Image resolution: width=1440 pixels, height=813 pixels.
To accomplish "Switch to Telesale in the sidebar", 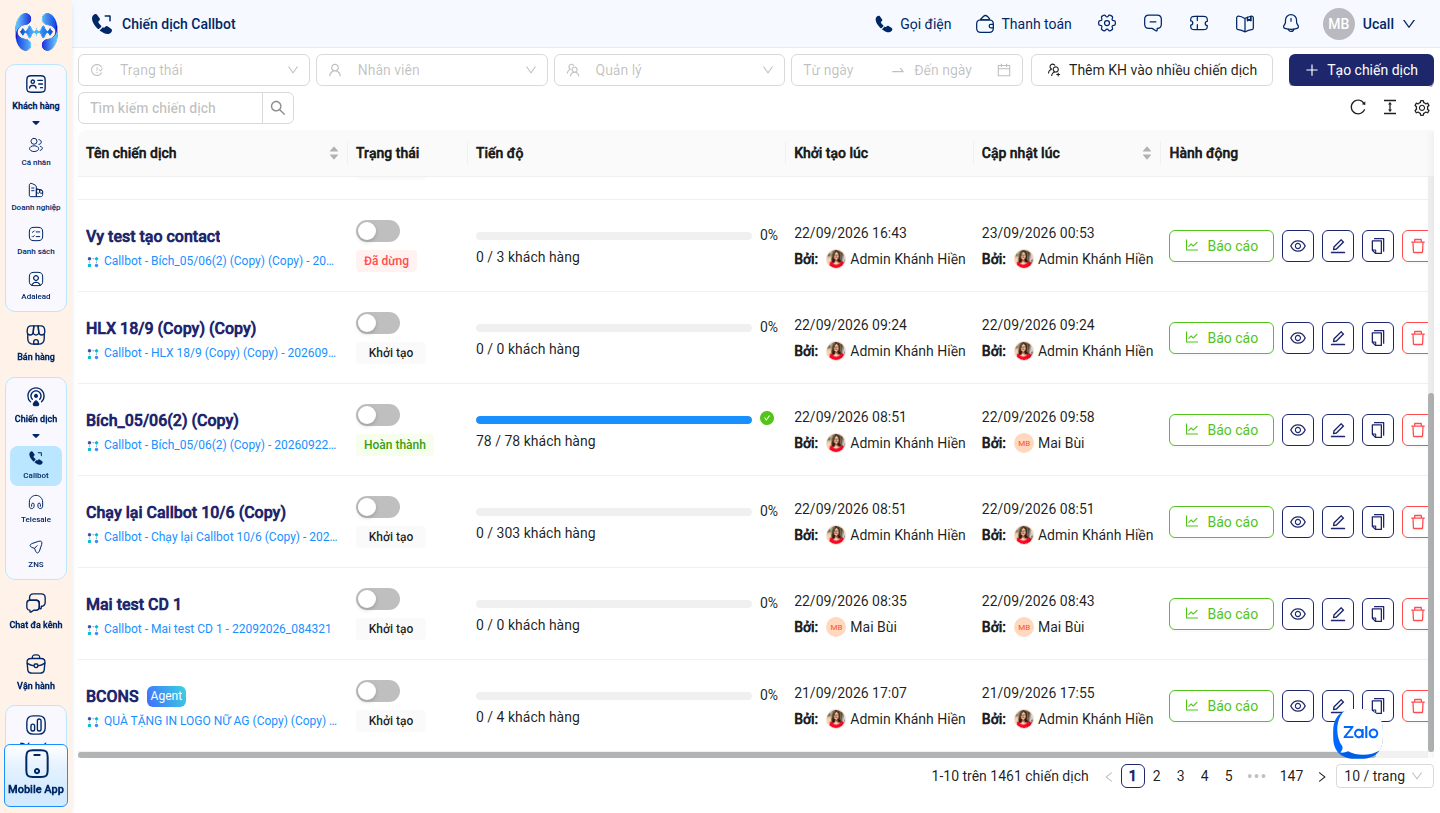I will tap(36, 508).
